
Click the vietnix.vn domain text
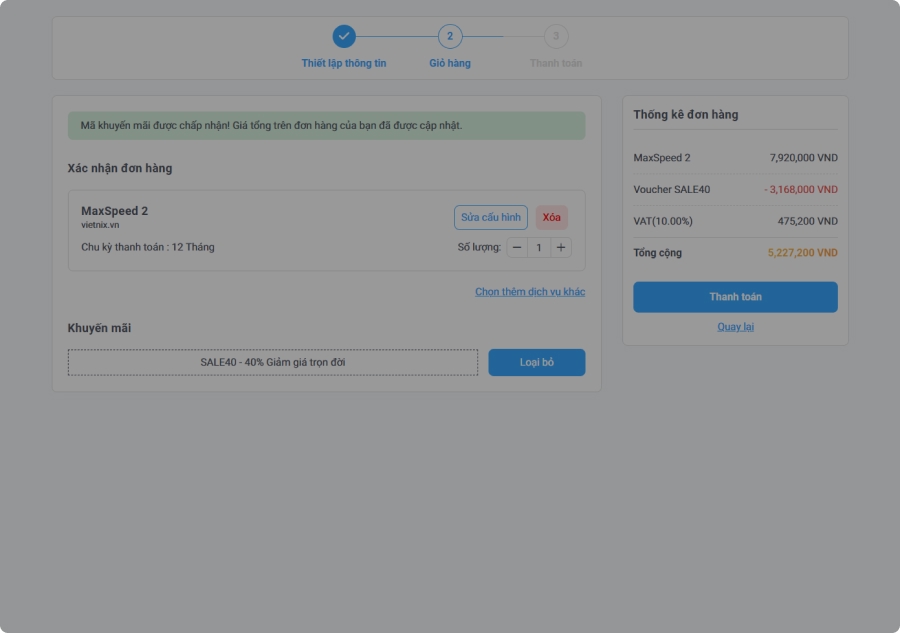point(100,225)
